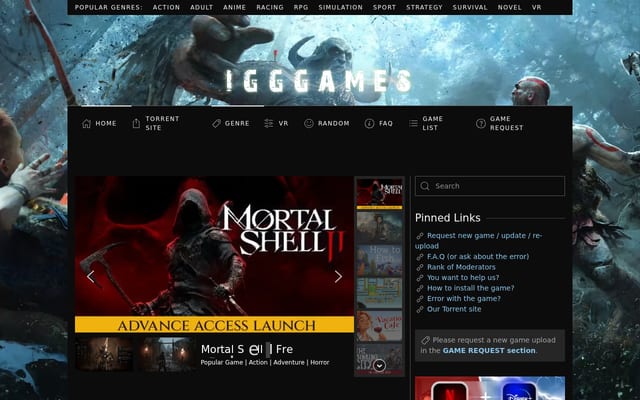This screenshot has width=640, height=400.
Task: Click Adventure tag under slider title
Action: [x=289, y=362]
